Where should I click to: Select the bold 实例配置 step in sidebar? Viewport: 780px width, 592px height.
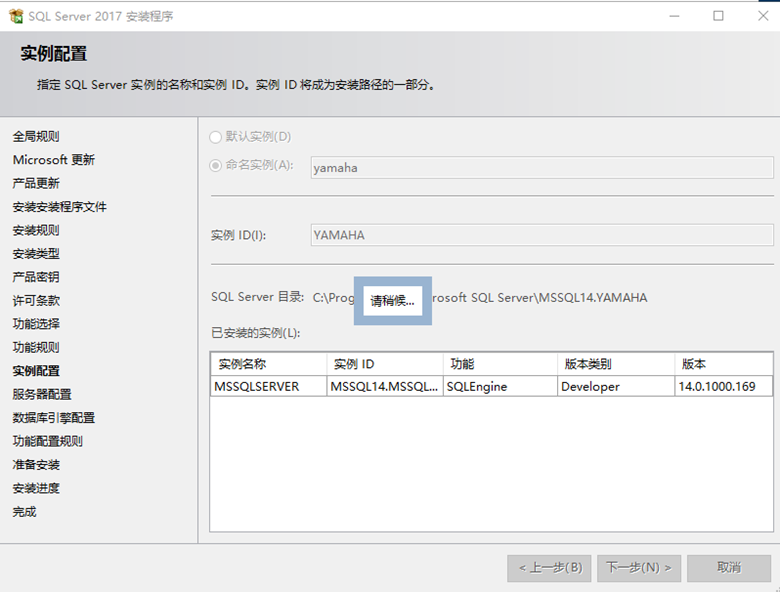(36, 371)
